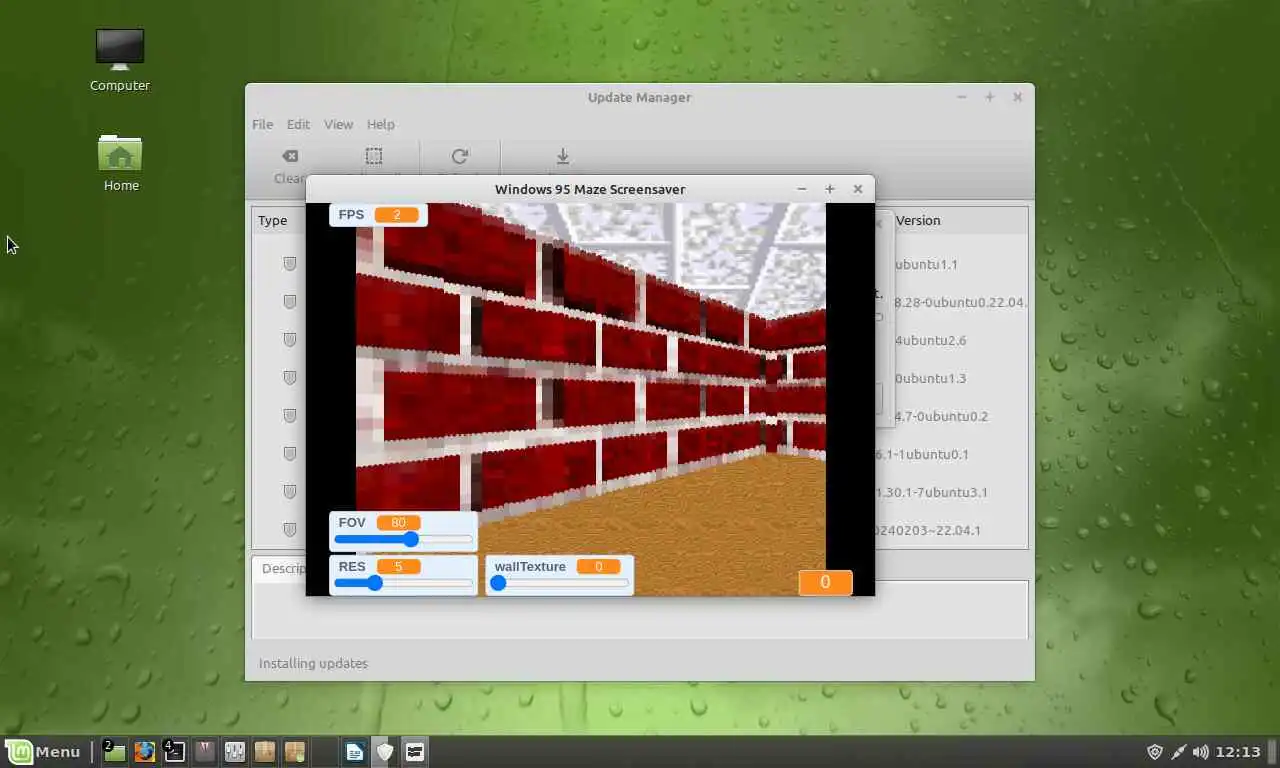Click the orange RES value 5
Image resolution: width=1280 pixels, height=768 pixels.
pyautogui.click(x=398, y=567)
